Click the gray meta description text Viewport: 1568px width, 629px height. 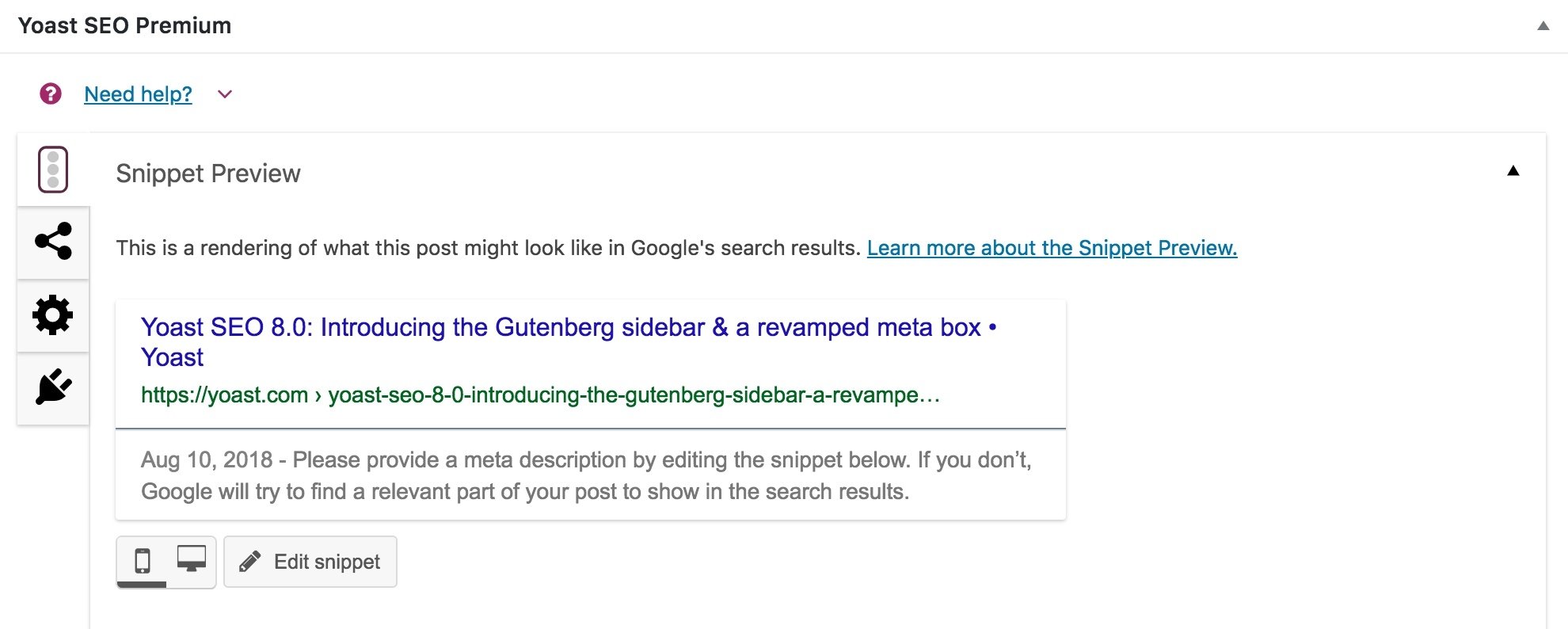[586, 475]
